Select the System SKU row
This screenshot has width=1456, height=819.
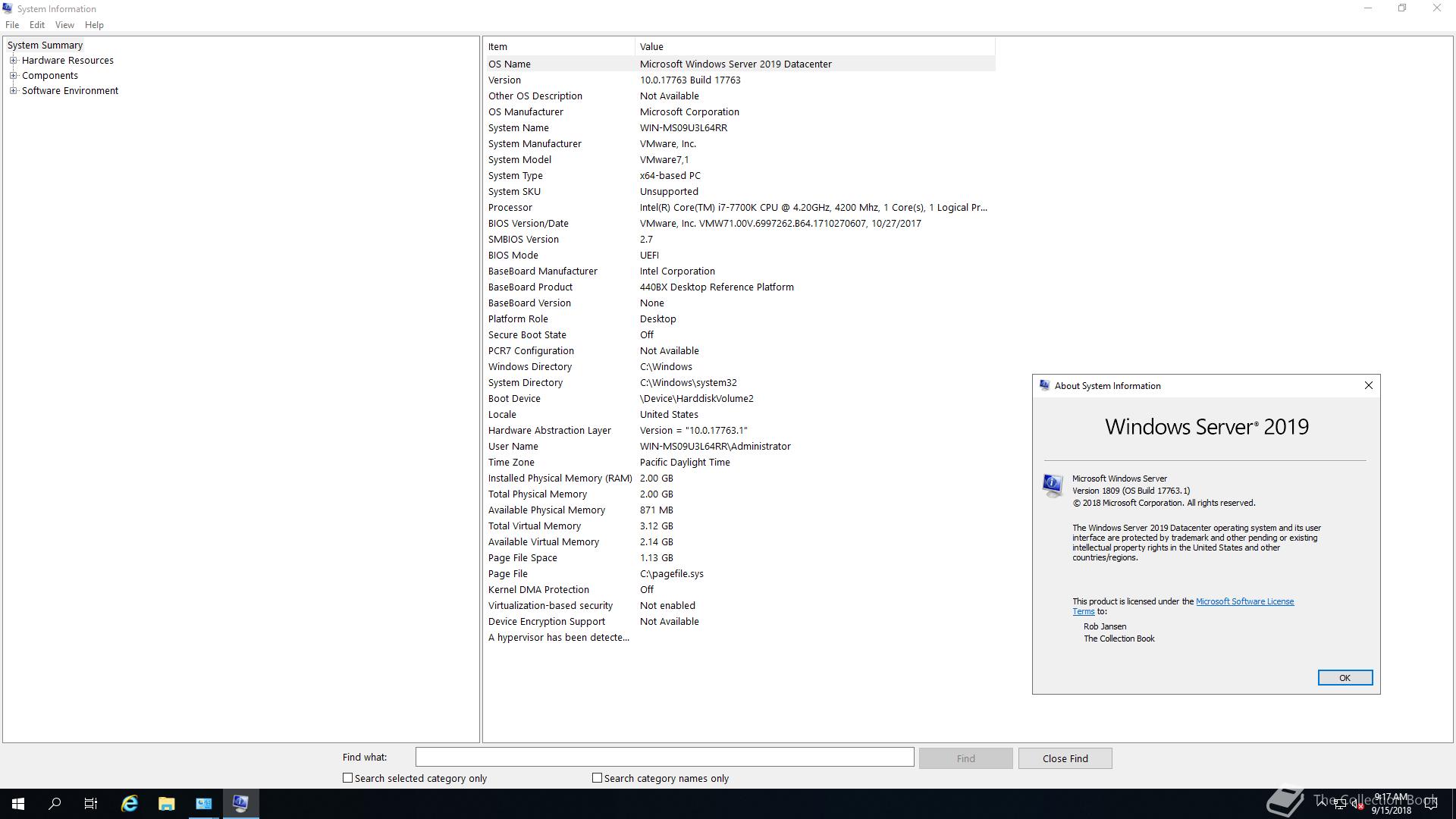(740, 191)
